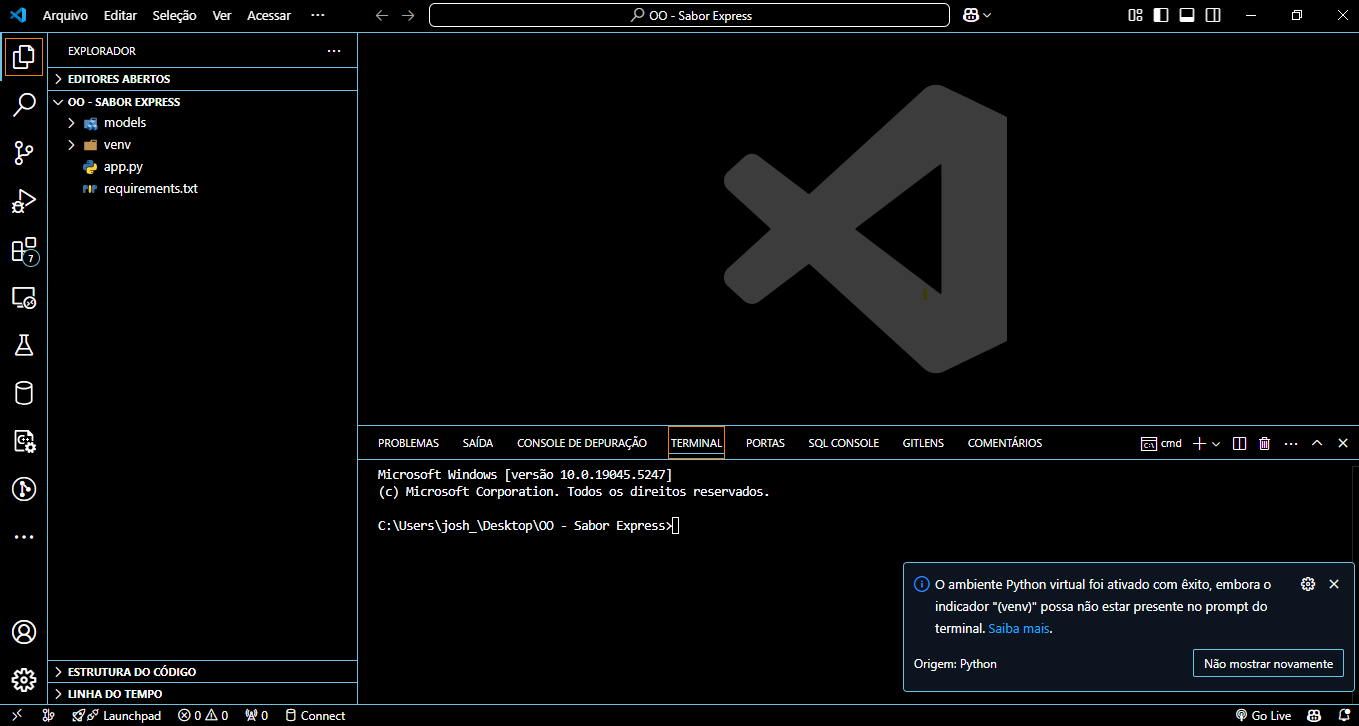Open the Source Control view
1359x726 pixels.
coord(24,153)
